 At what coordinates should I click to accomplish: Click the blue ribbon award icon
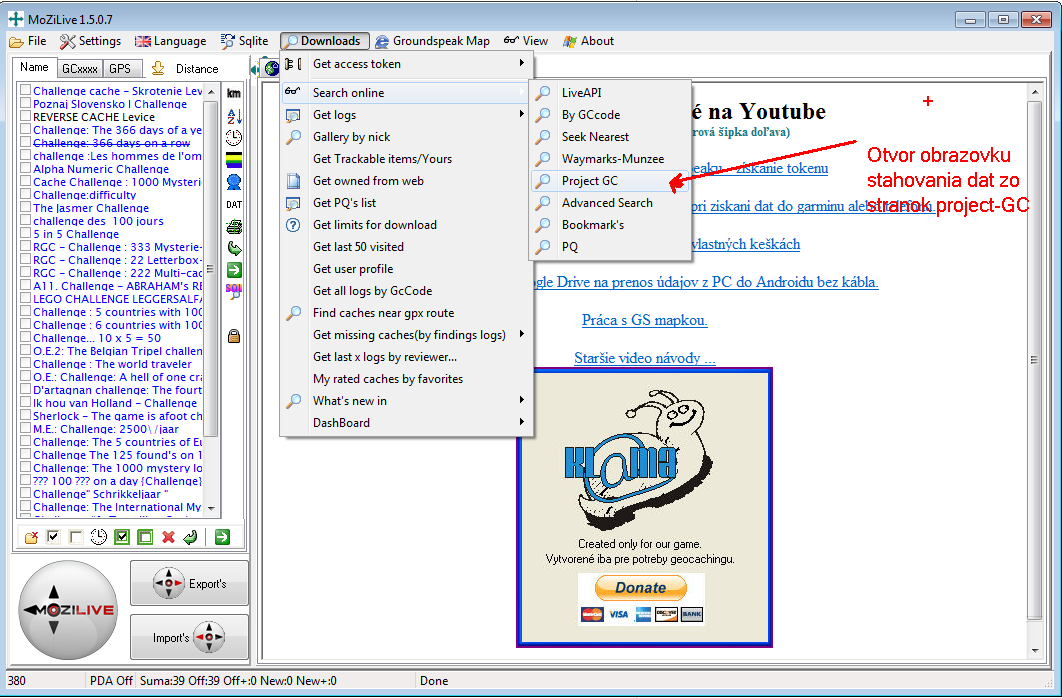(x=234, y=182)
